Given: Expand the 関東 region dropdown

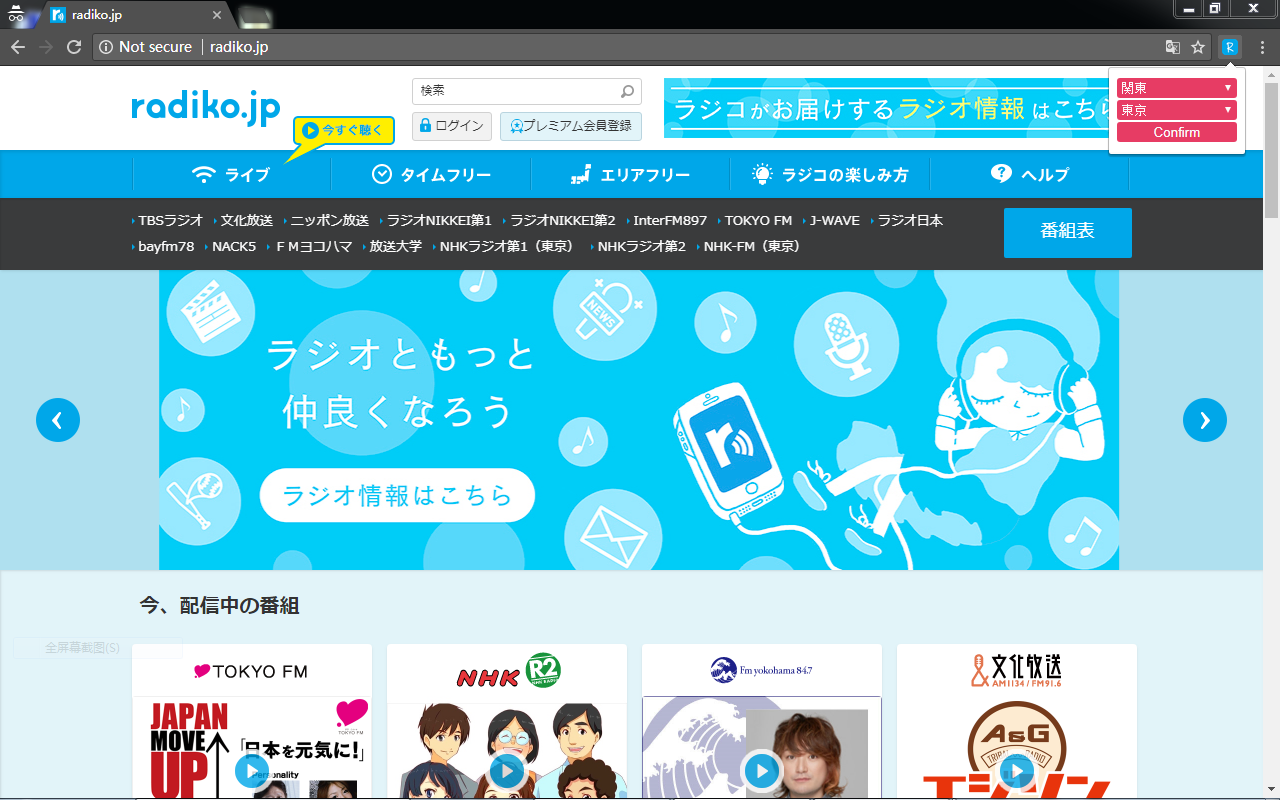Looking at the screenshot, I should (x=1176, y=88).
